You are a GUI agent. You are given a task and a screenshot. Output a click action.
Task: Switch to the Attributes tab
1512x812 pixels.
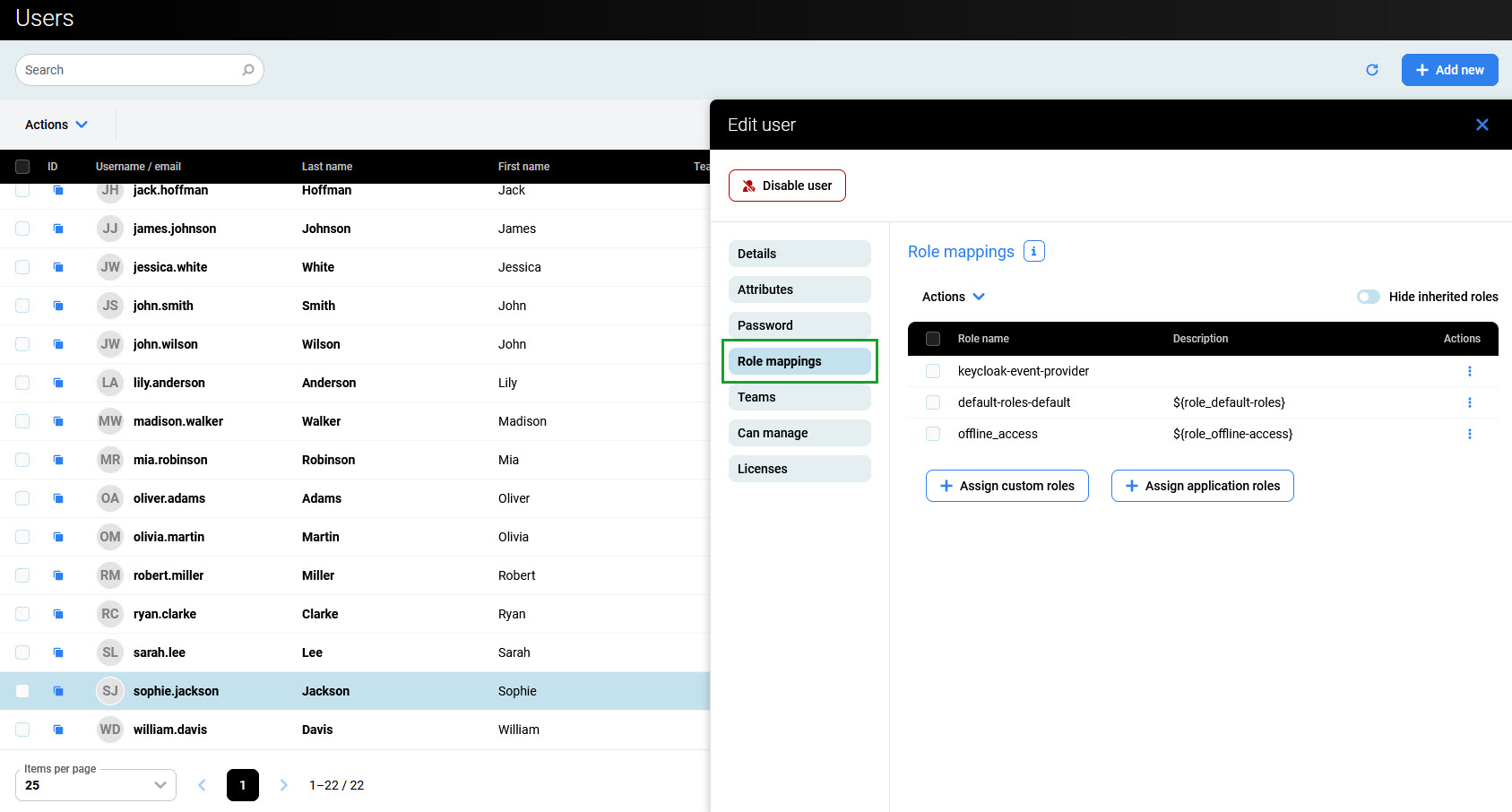point(799,289)
